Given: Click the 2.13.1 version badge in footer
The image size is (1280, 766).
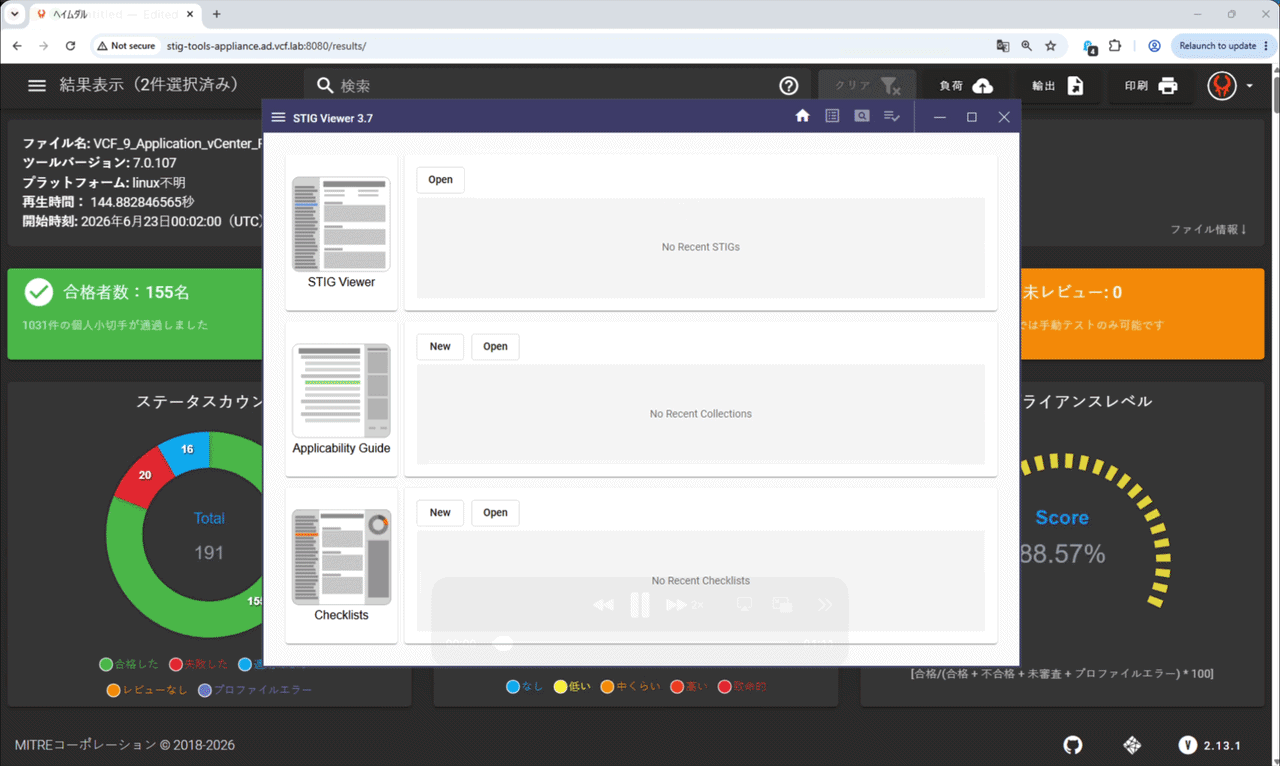Looking at the screenshot, I should point(1210,745).
